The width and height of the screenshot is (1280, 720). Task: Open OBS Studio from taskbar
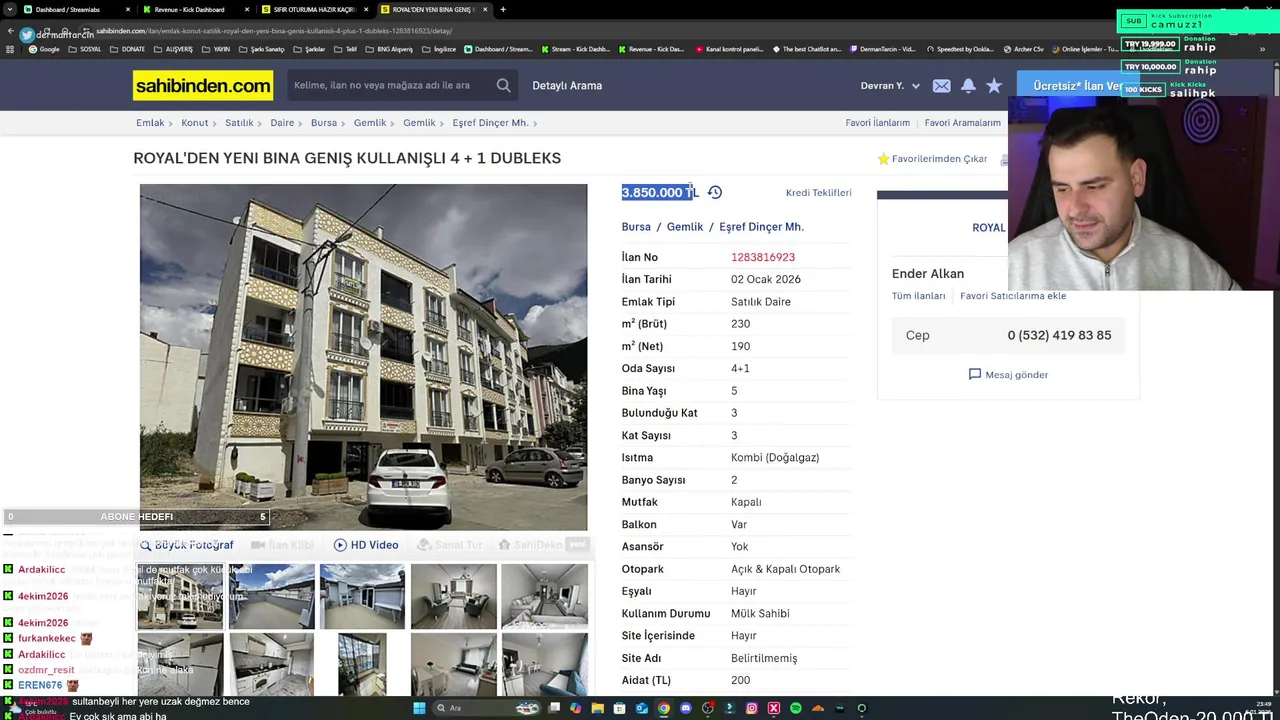pos(707,708)
